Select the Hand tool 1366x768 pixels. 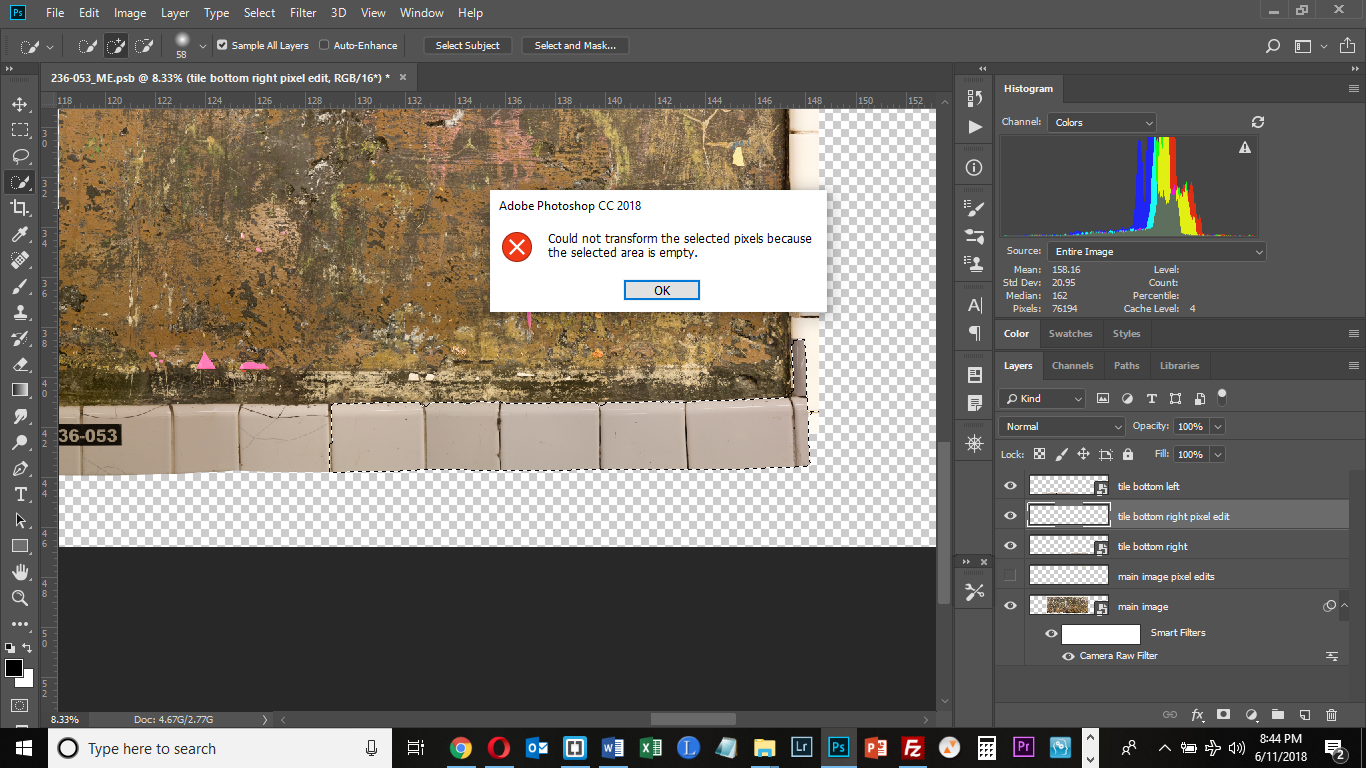coord(20,572)
